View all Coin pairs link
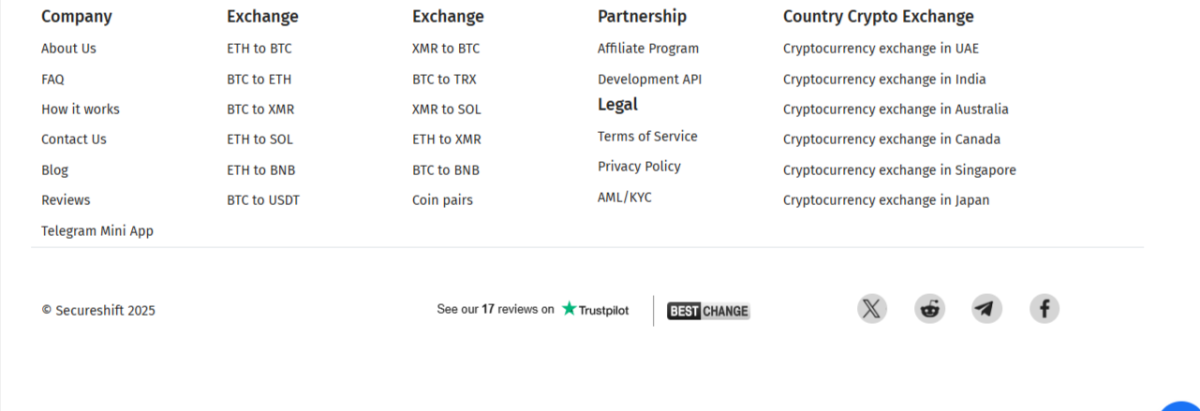Screen dimensions: 1200x411 pos(442,200)
